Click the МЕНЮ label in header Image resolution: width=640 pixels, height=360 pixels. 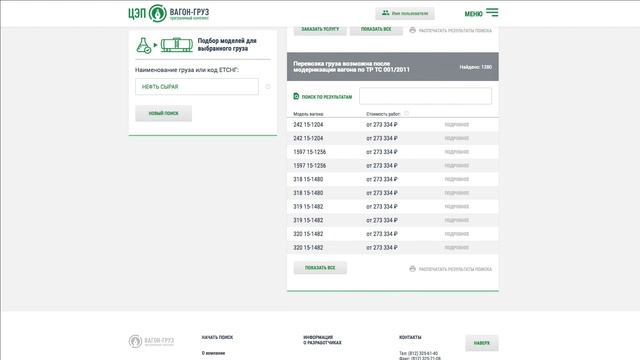(473, 14)
